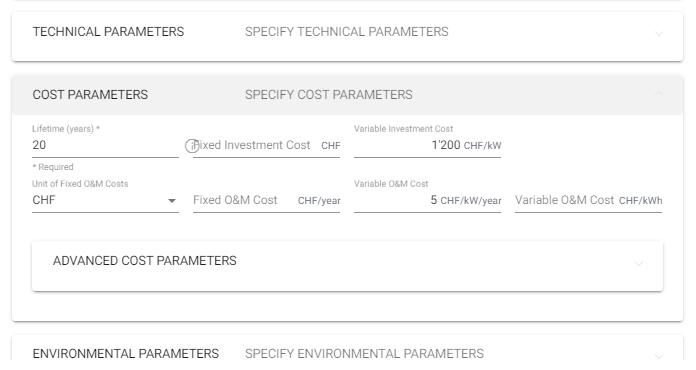Collapse Cost Parameters using the up chevron
The image size is (696, 370).
click(x=659, y=94)
